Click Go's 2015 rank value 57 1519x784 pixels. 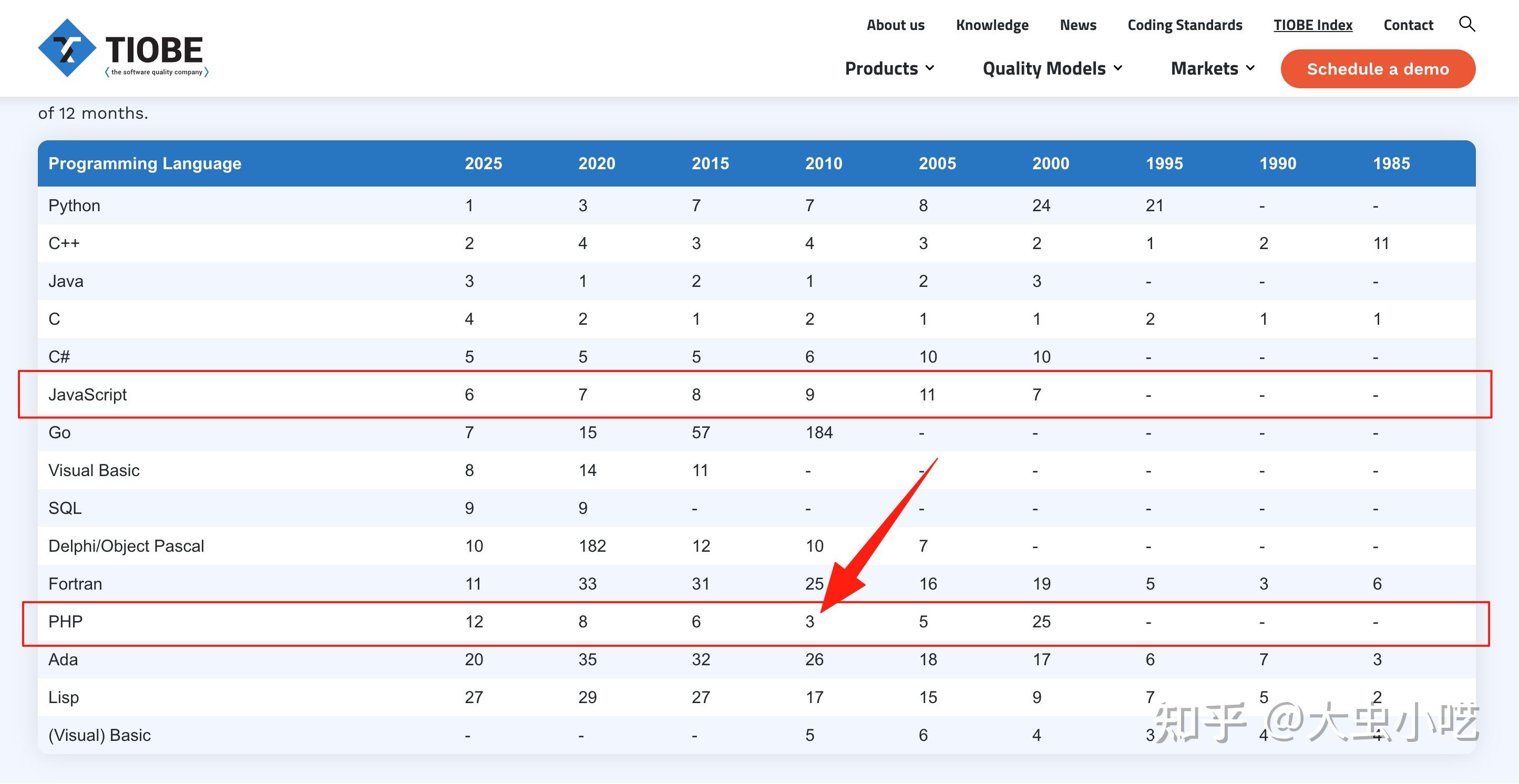coord(701,432)
